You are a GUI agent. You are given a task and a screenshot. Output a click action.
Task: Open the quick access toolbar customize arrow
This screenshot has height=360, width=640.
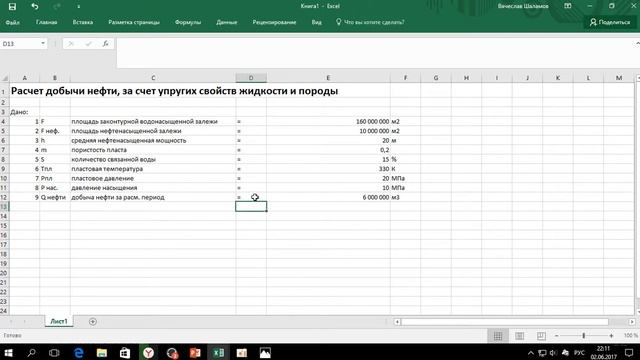click(x=78, y=7)
